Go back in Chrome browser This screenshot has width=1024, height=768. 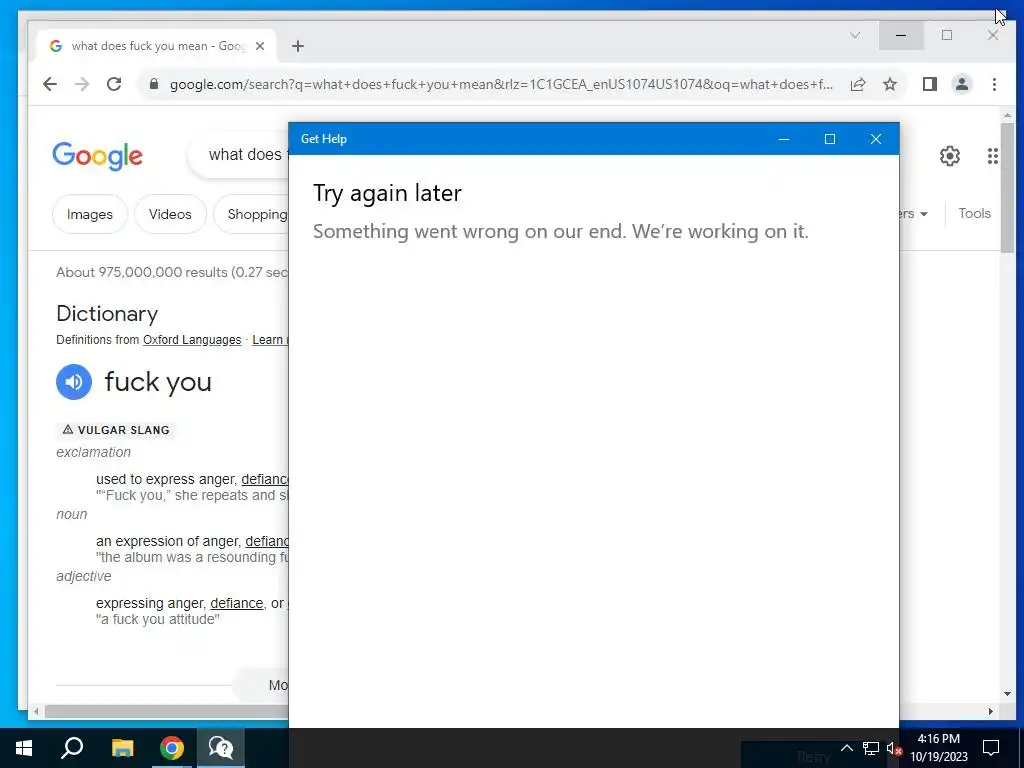tap(50, 84)
